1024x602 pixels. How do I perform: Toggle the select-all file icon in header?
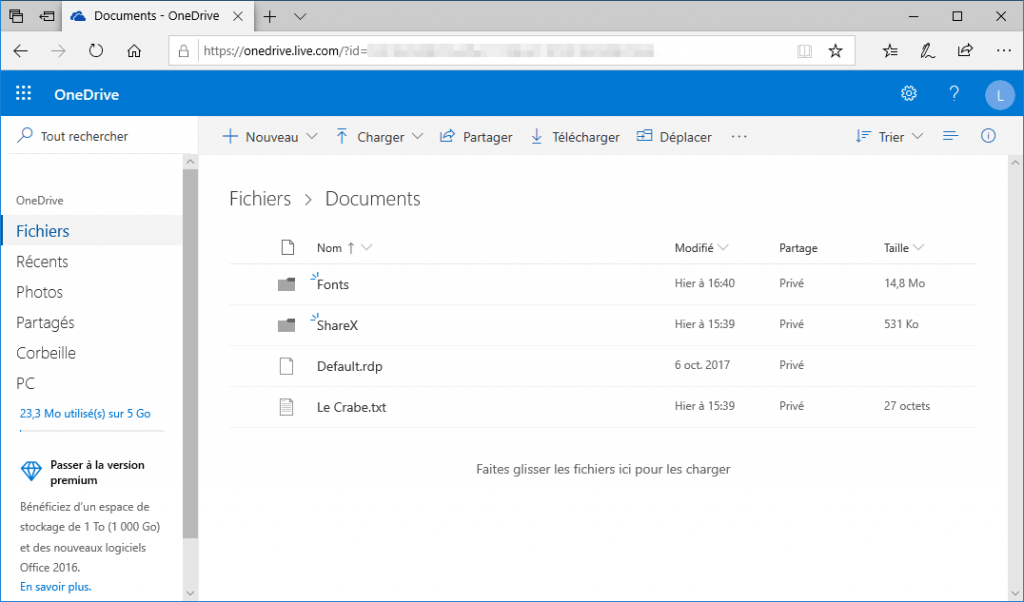point(287,247)
